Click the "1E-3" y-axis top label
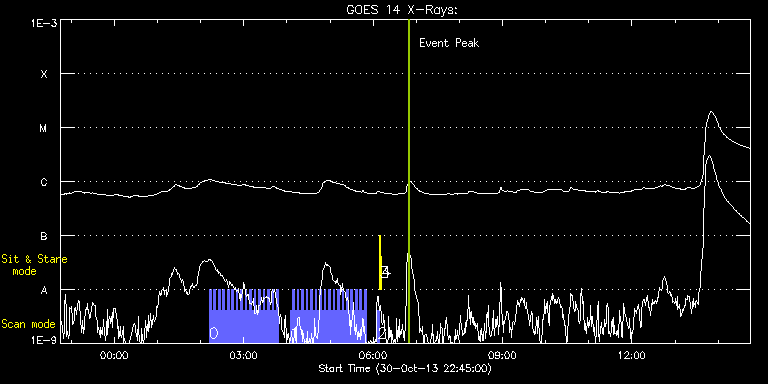The height and width of the screenshot is (384, 768). pos(44,24)
